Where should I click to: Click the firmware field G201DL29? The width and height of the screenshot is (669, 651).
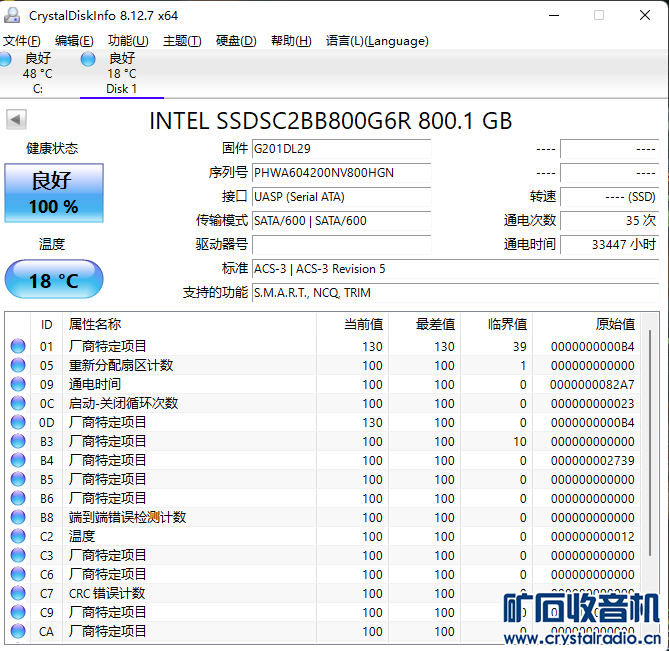341,149
